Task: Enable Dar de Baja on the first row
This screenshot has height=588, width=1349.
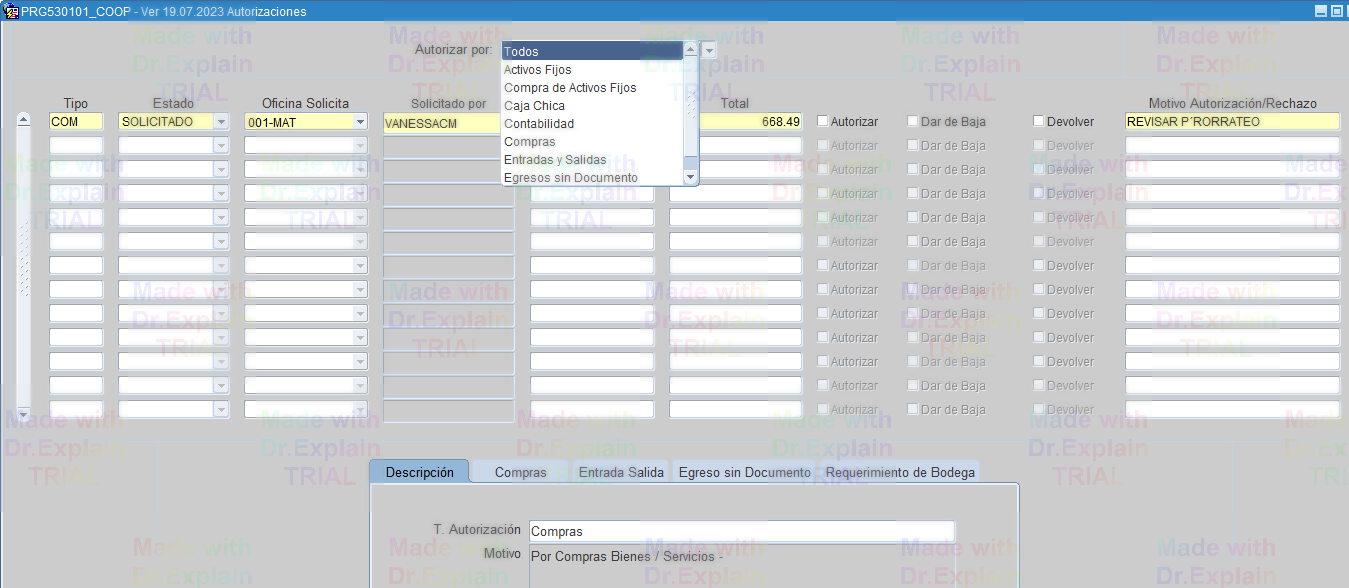Action: [913, 122]
